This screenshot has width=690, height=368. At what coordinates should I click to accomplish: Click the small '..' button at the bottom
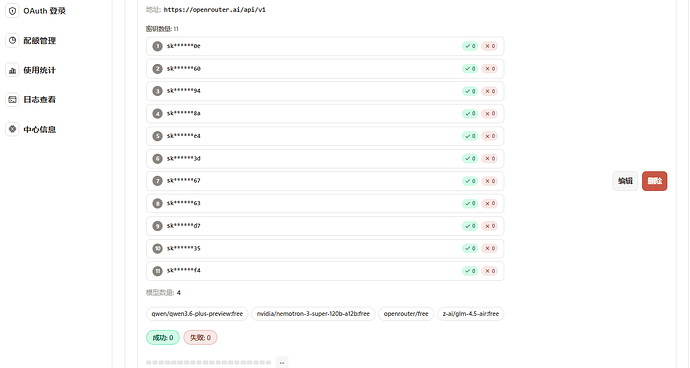click(282, 363)
